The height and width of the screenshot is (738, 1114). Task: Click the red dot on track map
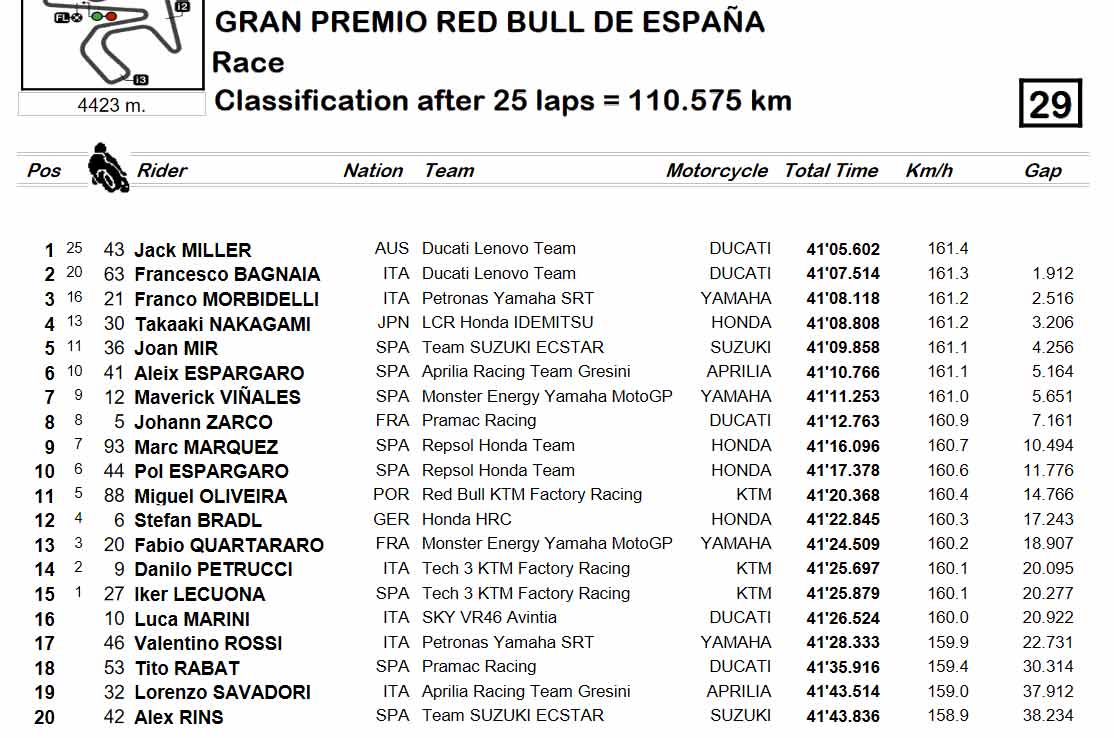tap(111, 16)
